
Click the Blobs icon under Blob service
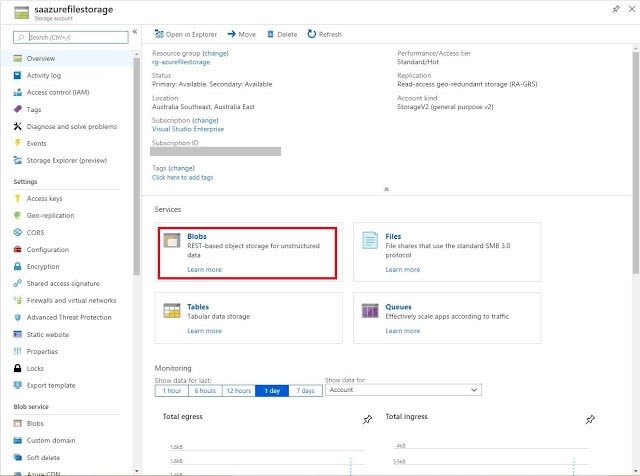17,423
